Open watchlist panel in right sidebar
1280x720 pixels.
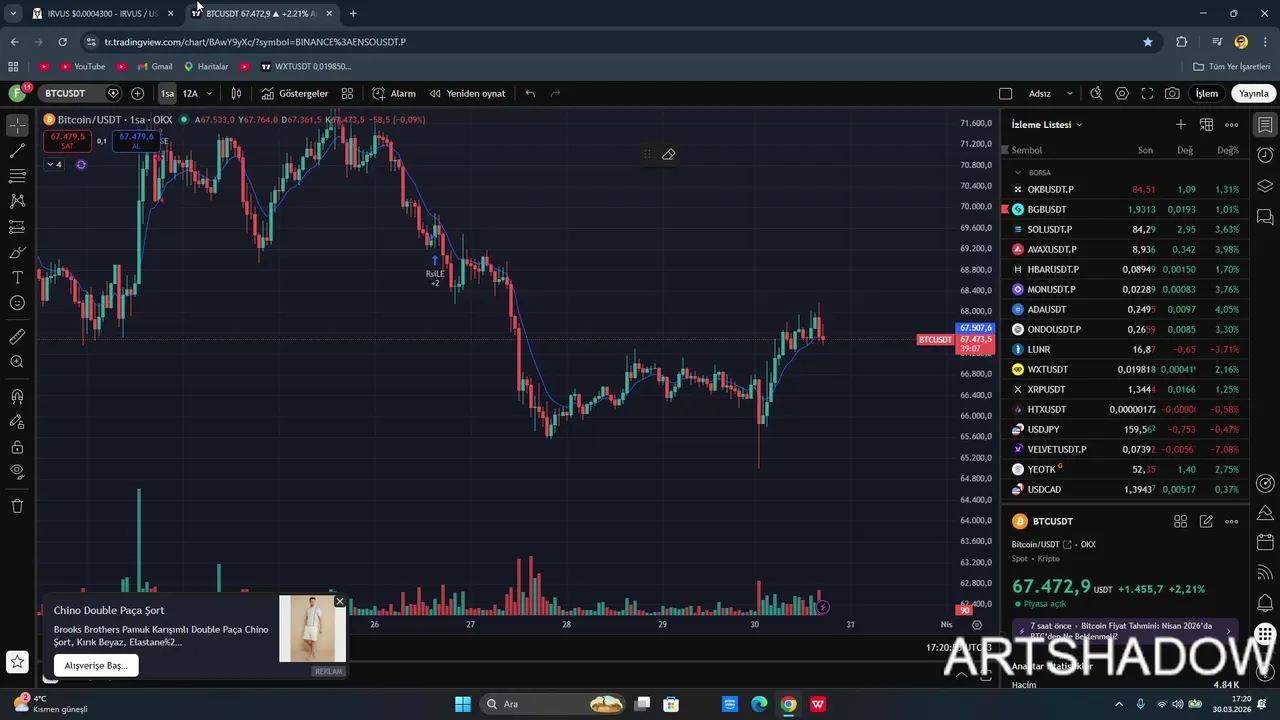point(1265,125)
